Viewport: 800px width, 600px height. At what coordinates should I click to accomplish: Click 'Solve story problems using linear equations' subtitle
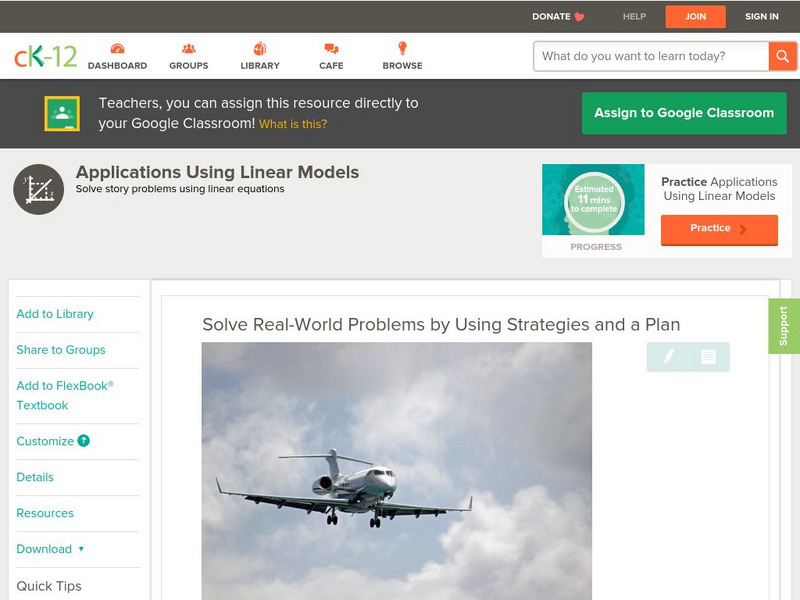pos(180,189)
